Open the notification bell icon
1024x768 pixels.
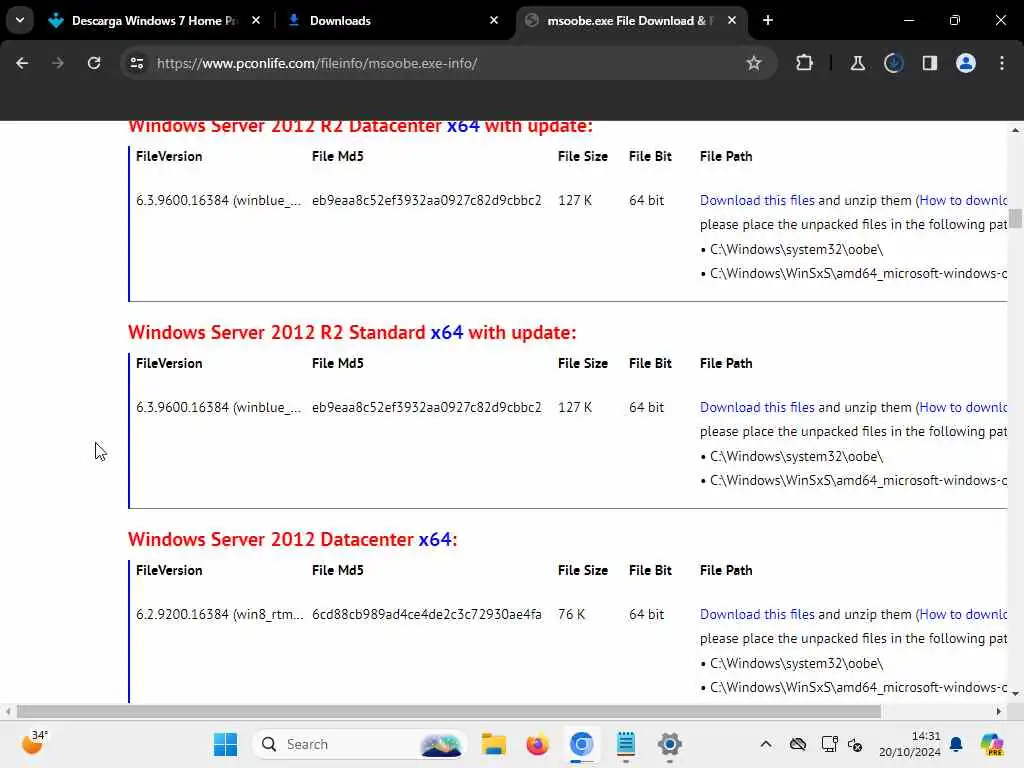[956, 744]
